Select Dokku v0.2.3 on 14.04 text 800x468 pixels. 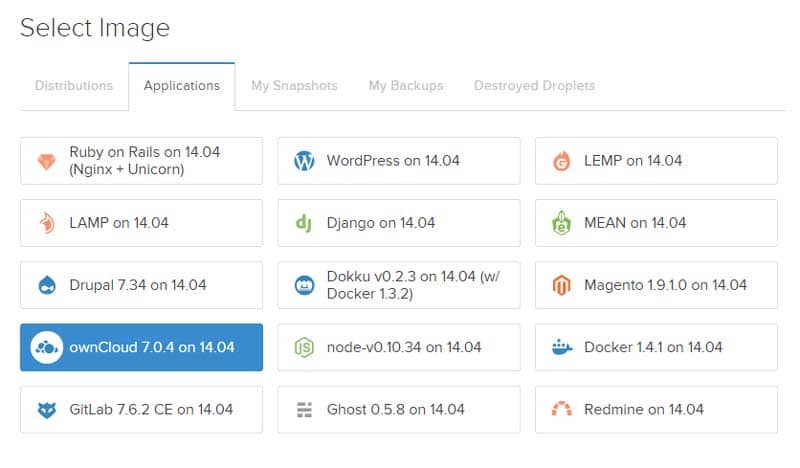(413, 285)
